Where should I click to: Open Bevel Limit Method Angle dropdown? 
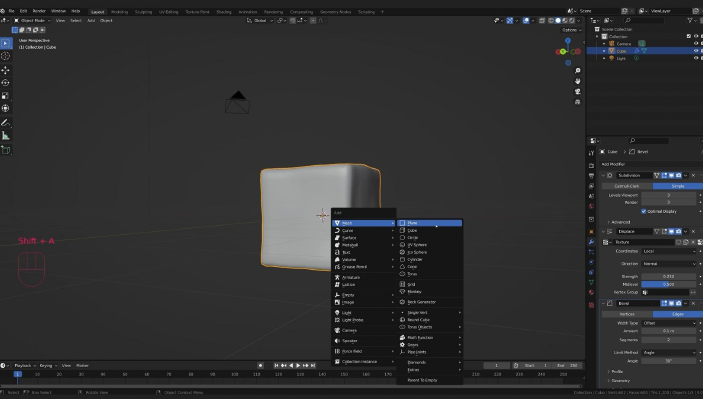[669, 352]
